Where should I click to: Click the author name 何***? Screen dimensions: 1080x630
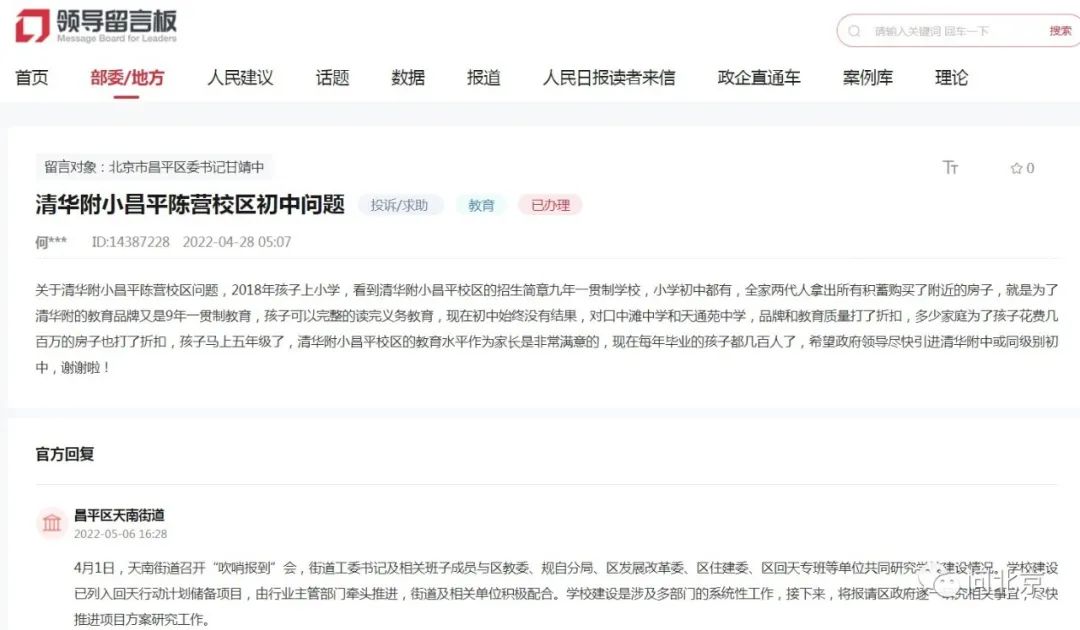pos(51,242)
